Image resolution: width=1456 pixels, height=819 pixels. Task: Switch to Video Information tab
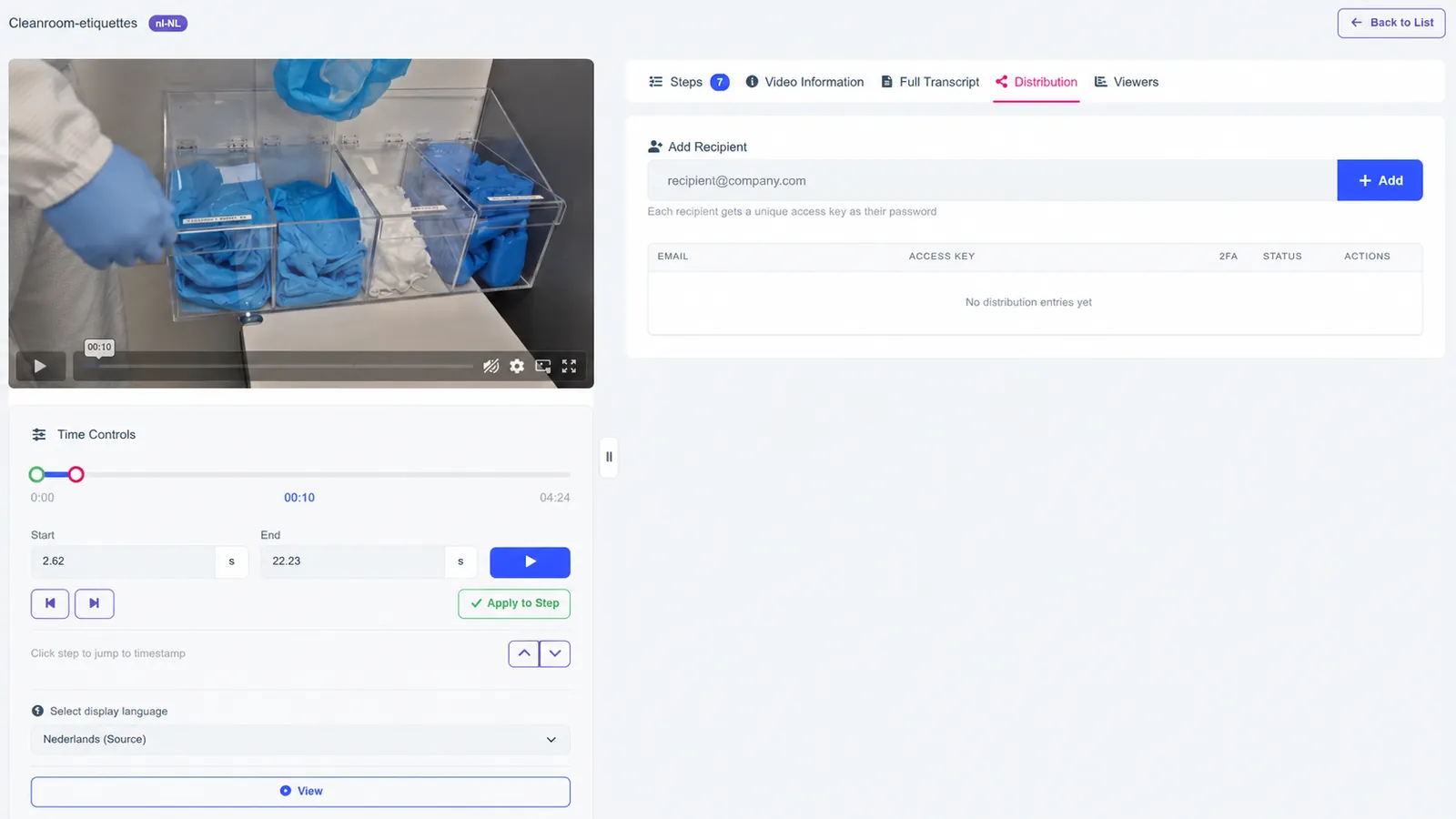[804, 82]
